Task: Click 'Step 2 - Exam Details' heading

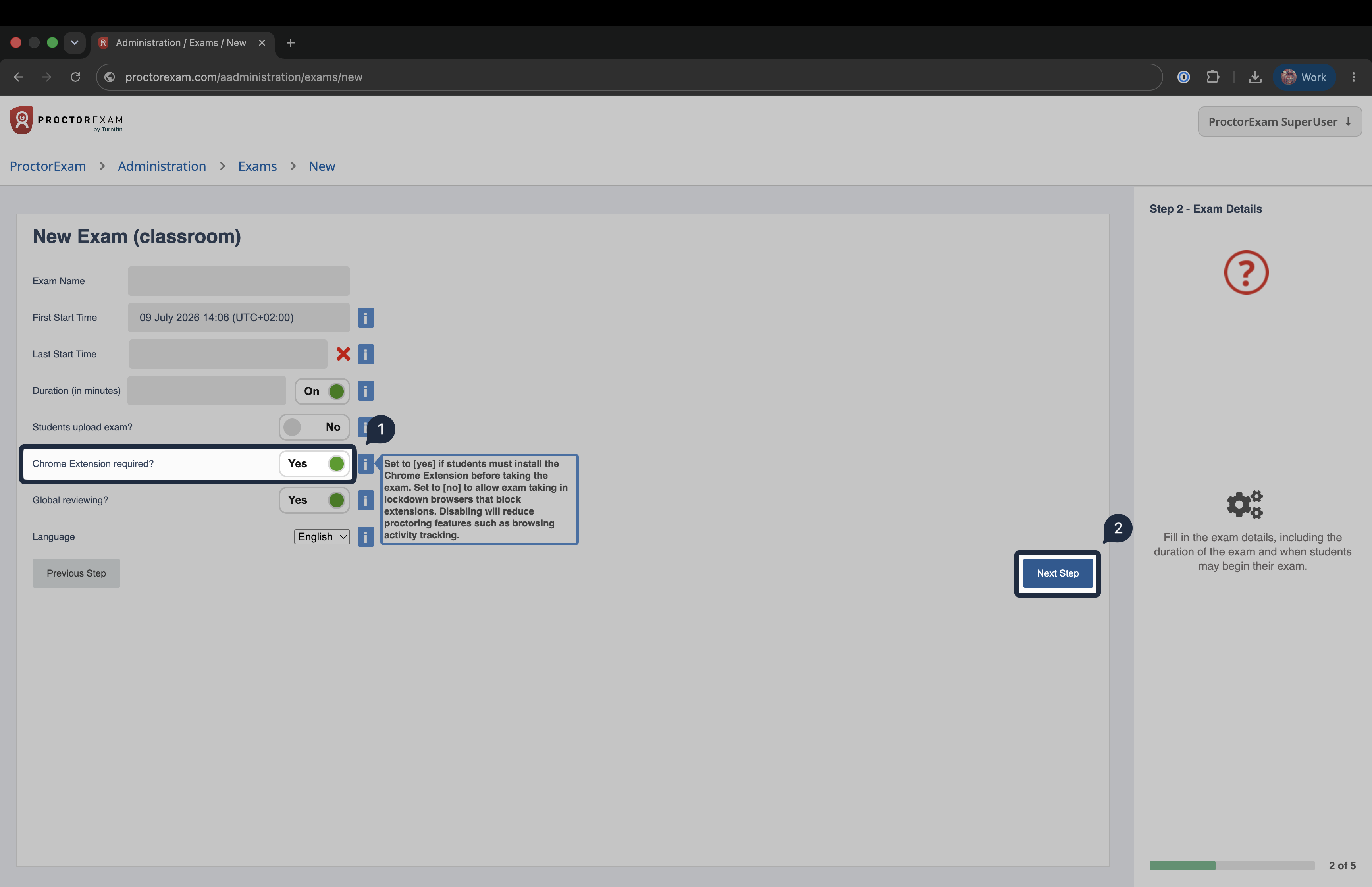Action: pos(1206,209)
